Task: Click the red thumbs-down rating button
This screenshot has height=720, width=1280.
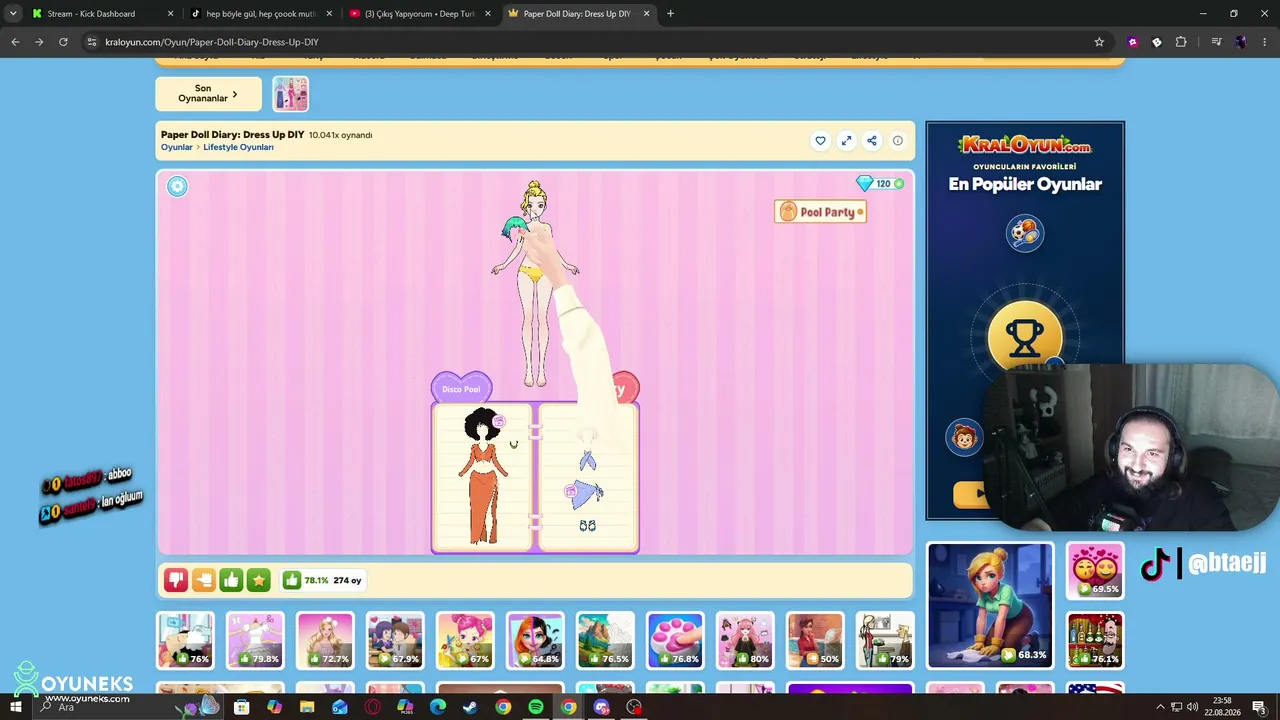Action: pos(176,580)
